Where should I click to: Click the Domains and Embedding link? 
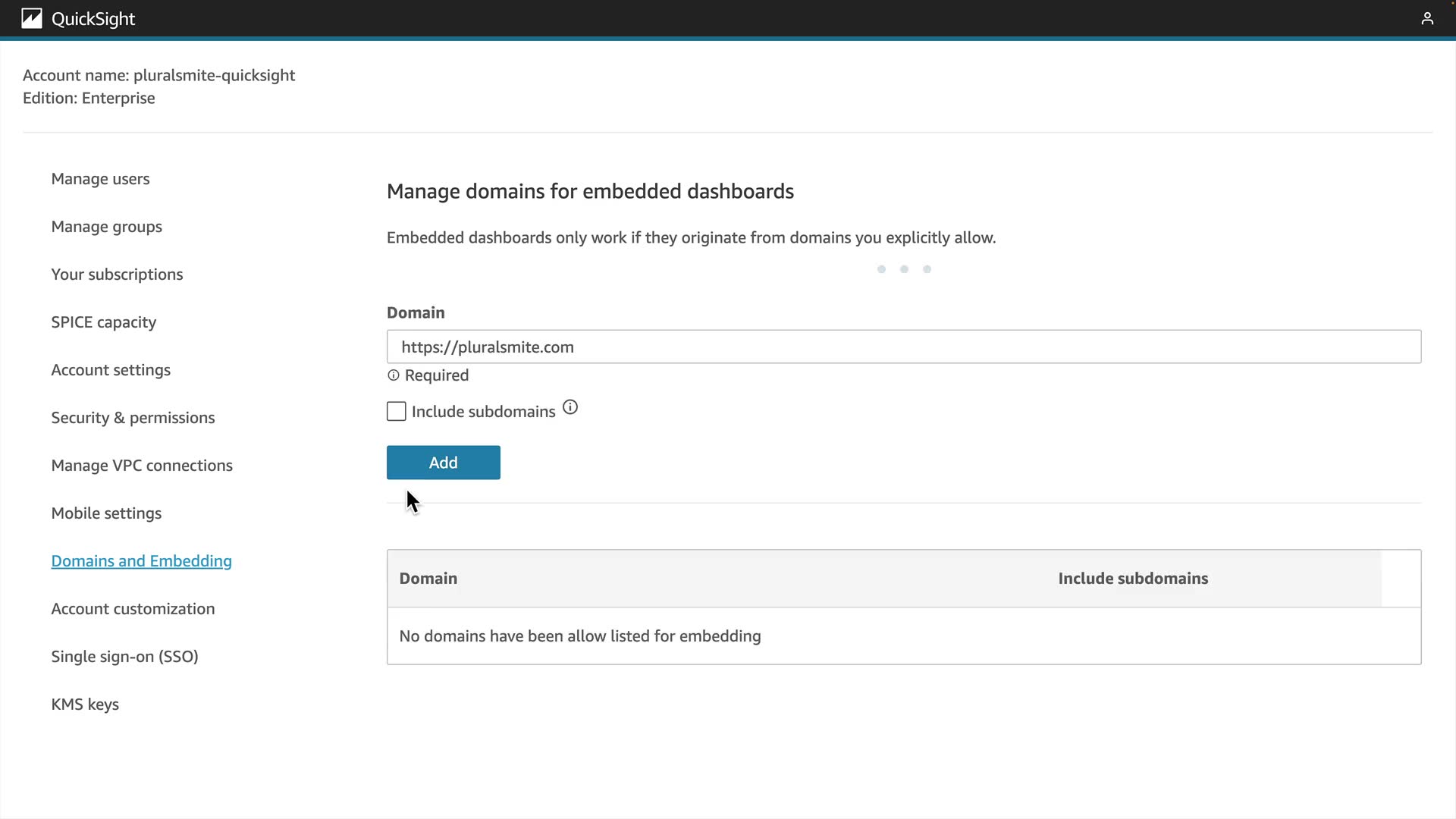[141, 561]
